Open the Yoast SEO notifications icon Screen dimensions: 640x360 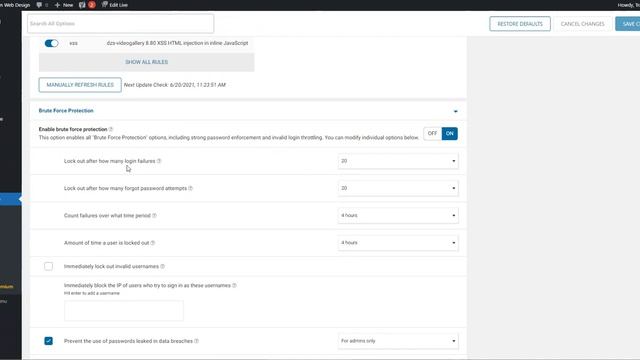[x=87, y=5]
